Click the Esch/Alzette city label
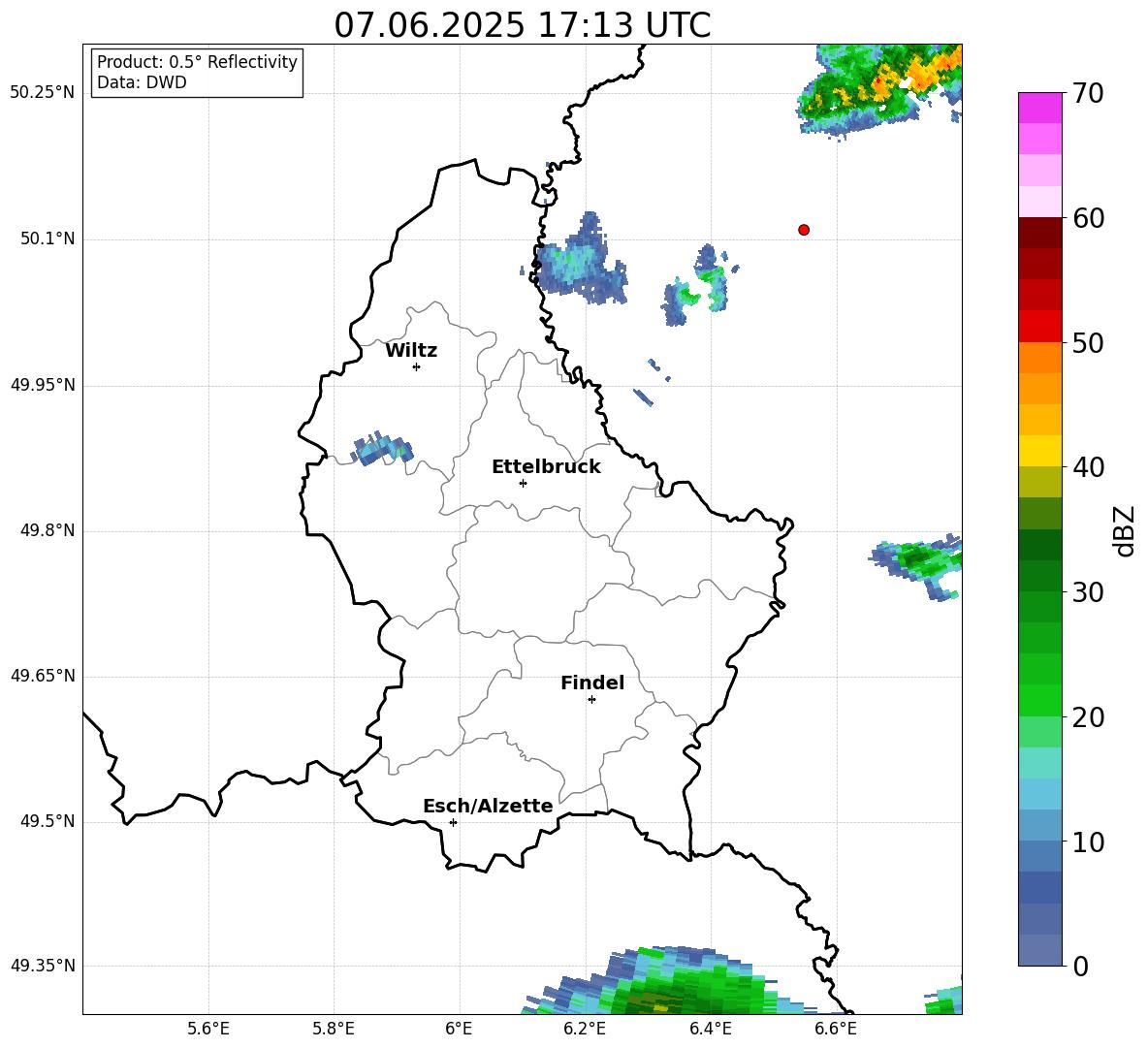The width and height of the screenshot is (1148, 1048). pyautogui.click(x=488, y=806)
